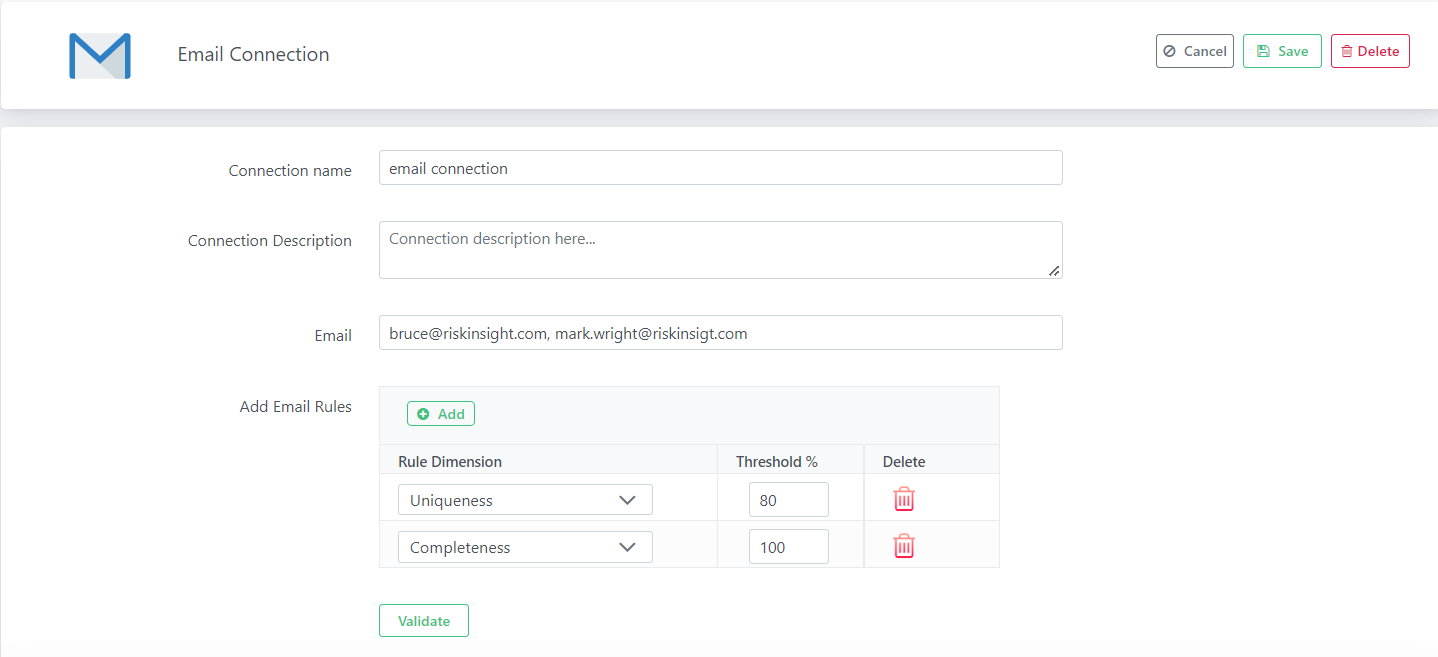Click the Email field label

tap(333, 335)
